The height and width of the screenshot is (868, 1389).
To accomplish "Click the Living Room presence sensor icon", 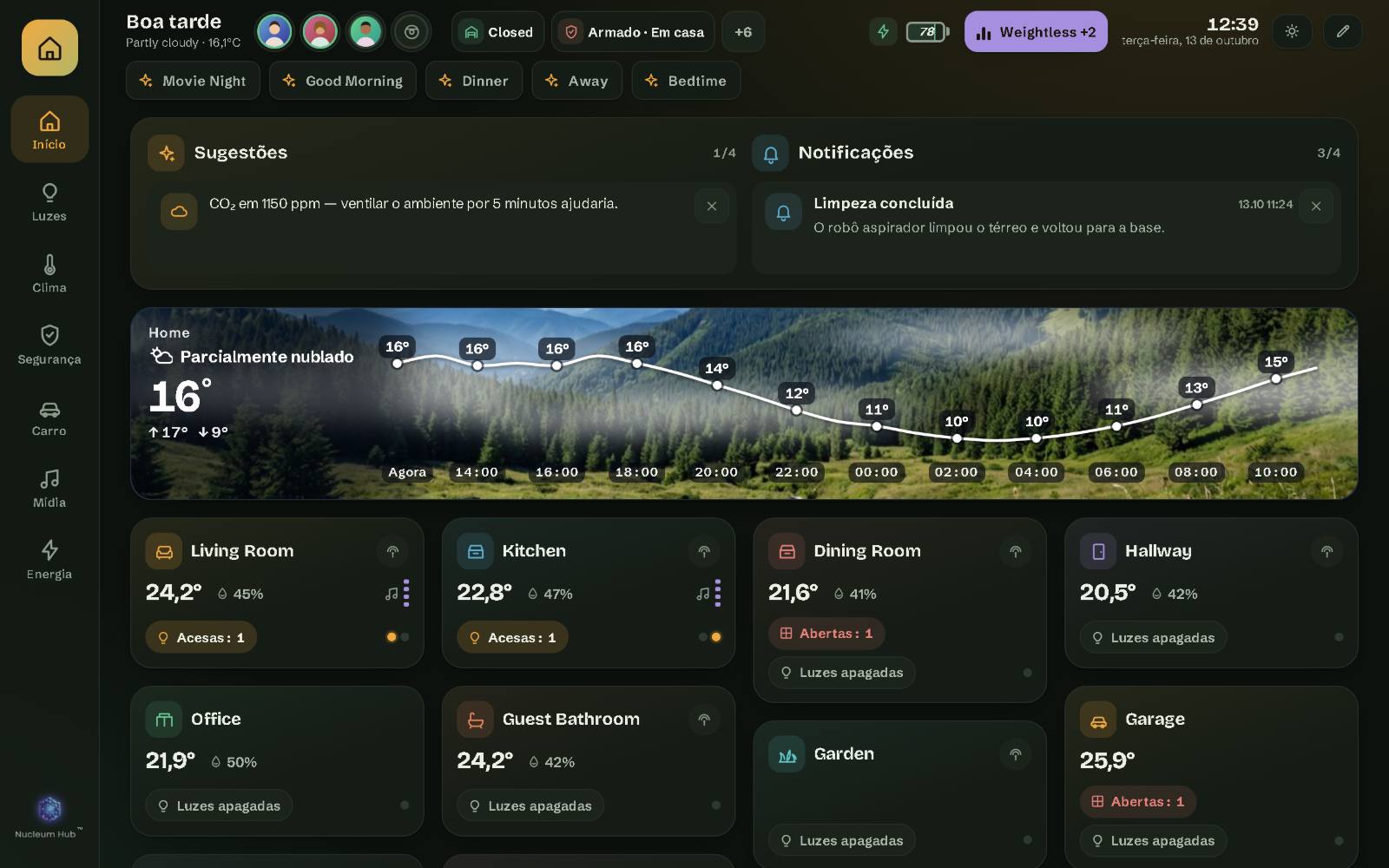I will (x=392, y=551).
